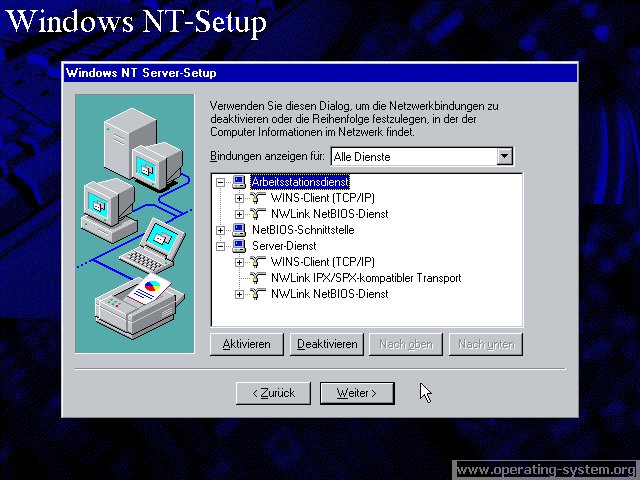Click WINS-Client icon under Server-Dienst

258,262
